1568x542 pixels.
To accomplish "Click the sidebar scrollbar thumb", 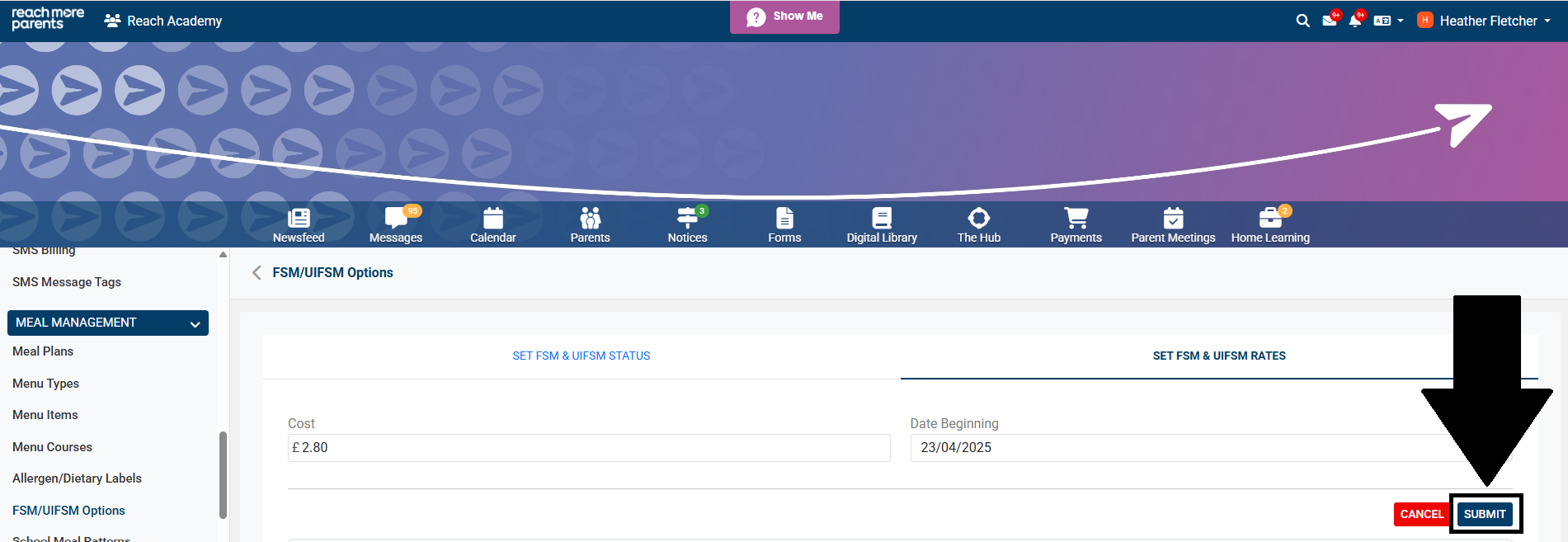I will coord(223,474).
